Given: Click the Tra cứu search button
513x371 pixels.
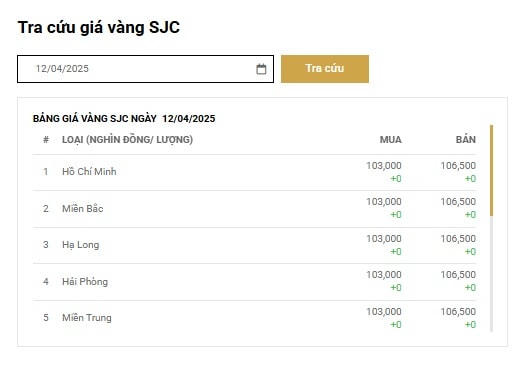Looking at the screenshot, I should (x=325, y=69).
